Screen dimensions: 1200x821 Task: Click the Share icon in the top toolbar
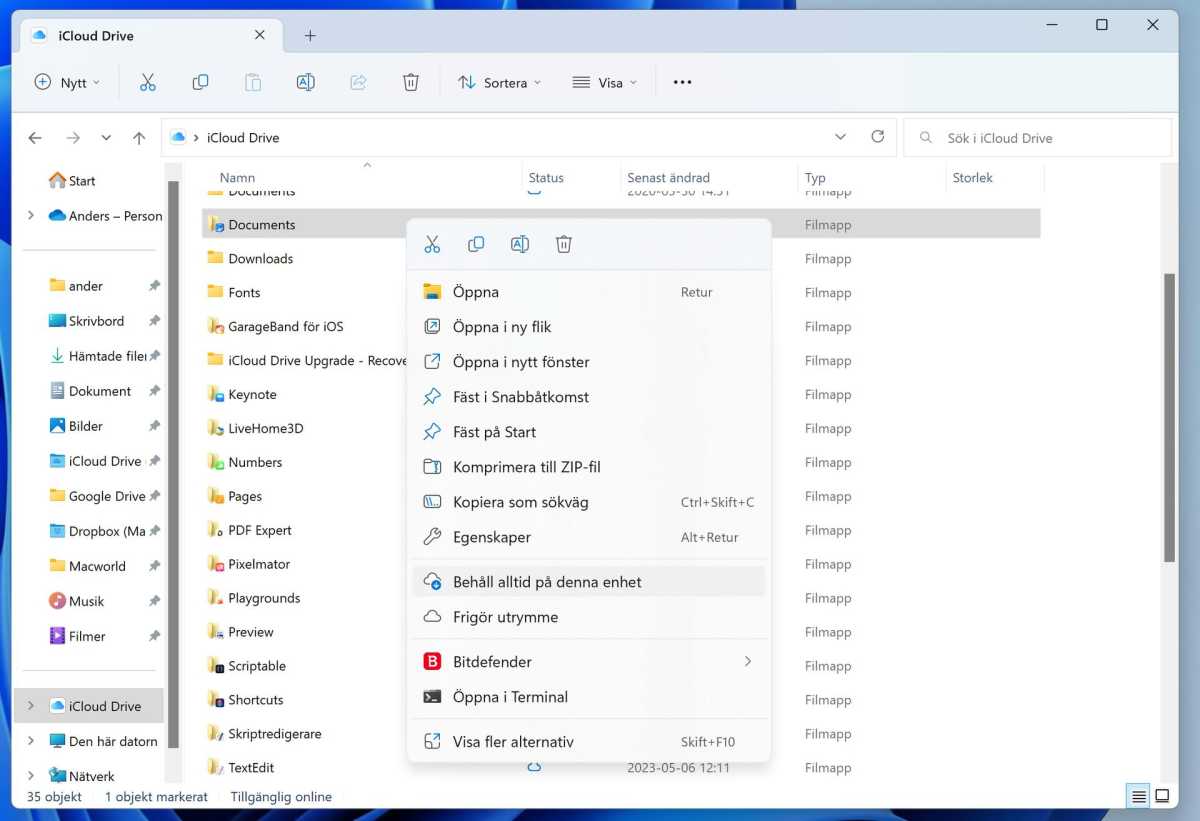(x=358, y=83)
